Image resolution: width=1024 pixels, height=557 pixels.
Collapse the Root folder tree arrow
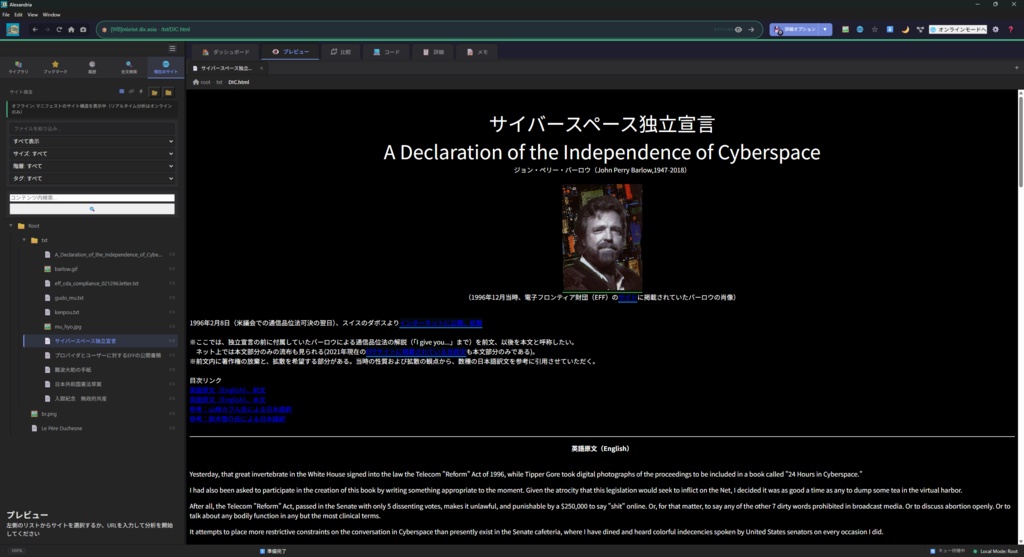click(10, 226)
